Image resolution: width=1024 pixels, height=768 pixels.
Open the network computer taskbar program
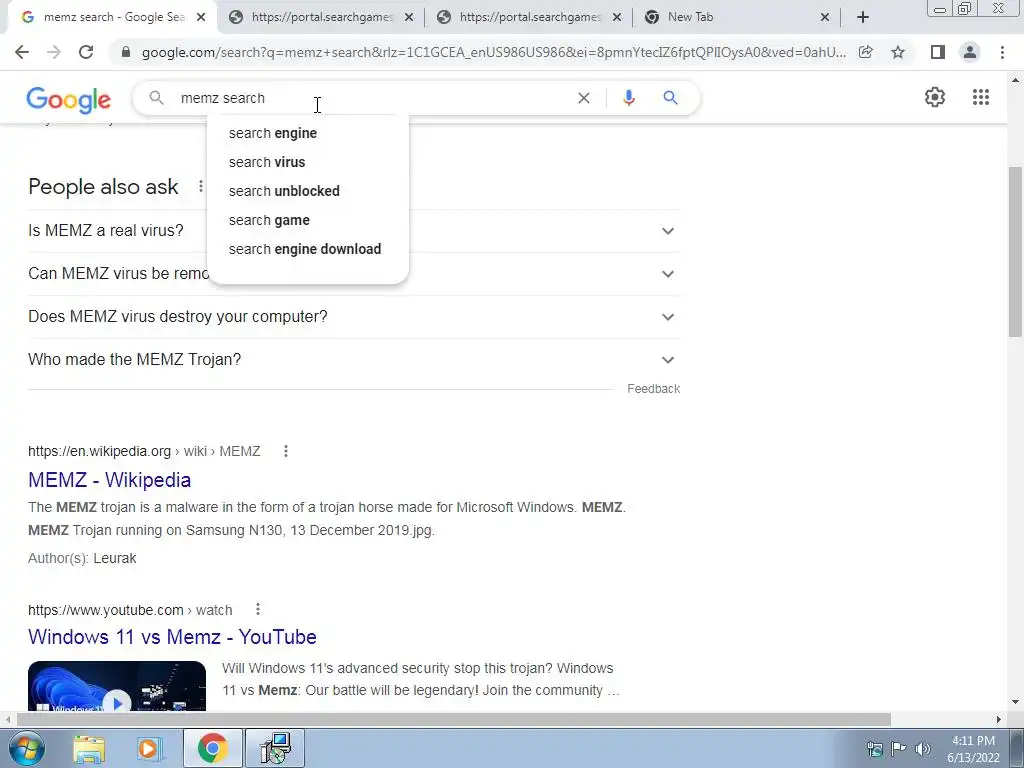point(275,748)
